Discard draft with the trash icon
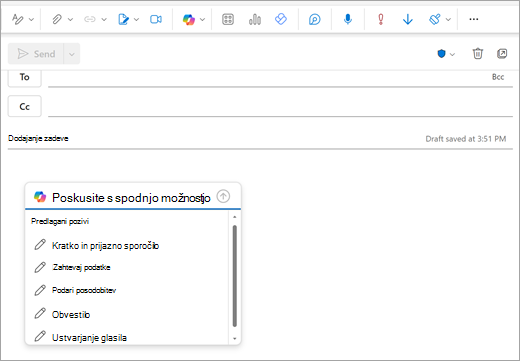Screen dimensions: 520x361 (x=478, y=53)
